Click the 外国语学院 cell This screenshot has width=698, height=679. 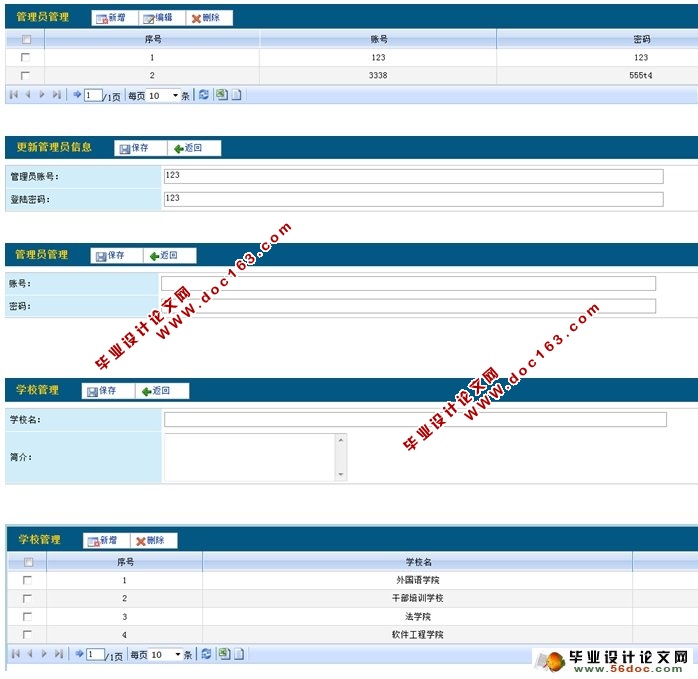tap(418, 580)
